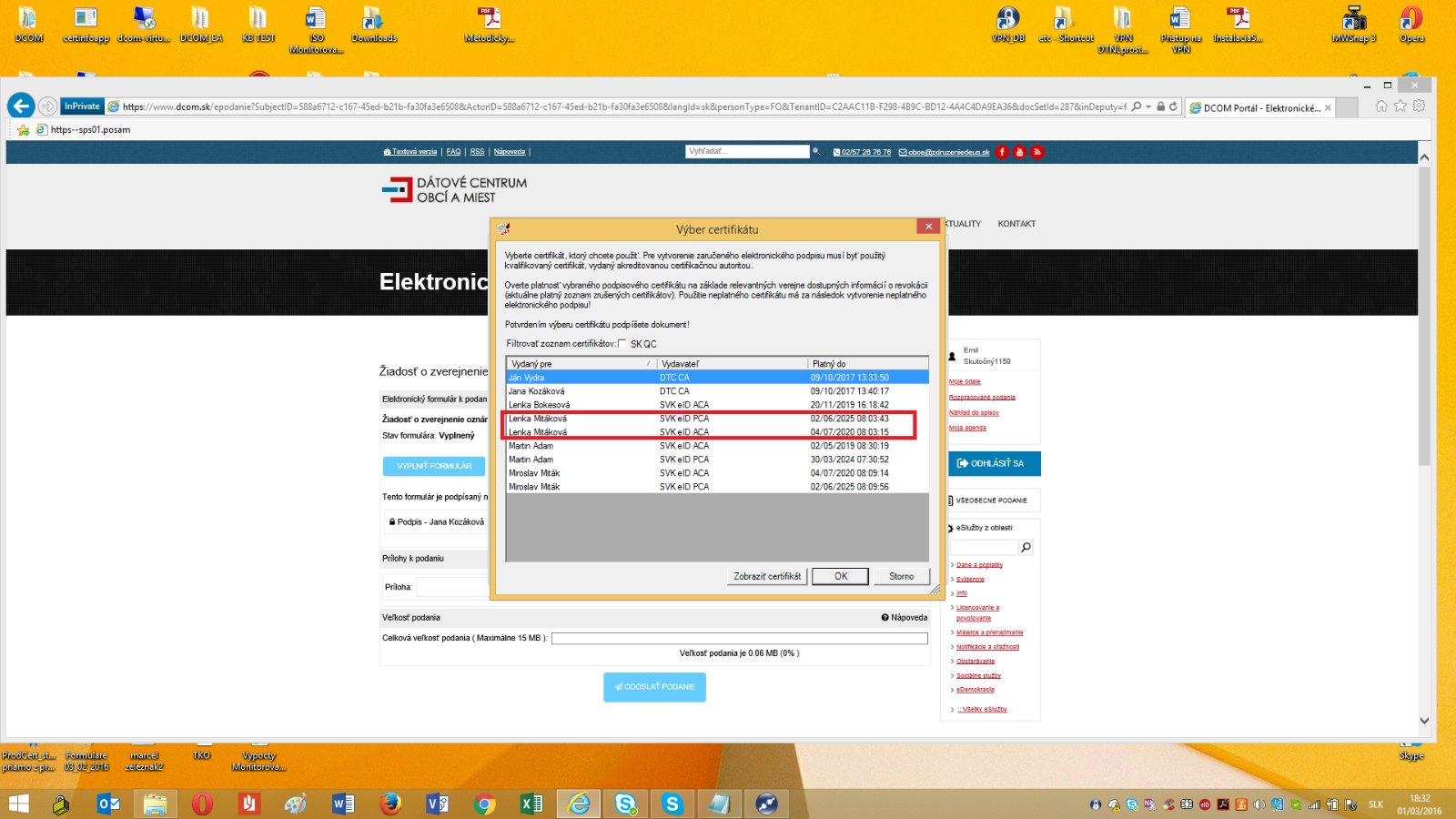The height and width of the screenshot is (819, 1456).
Task: Click the Internet Explorer back arrow button
Action: [x=22, y=106]
